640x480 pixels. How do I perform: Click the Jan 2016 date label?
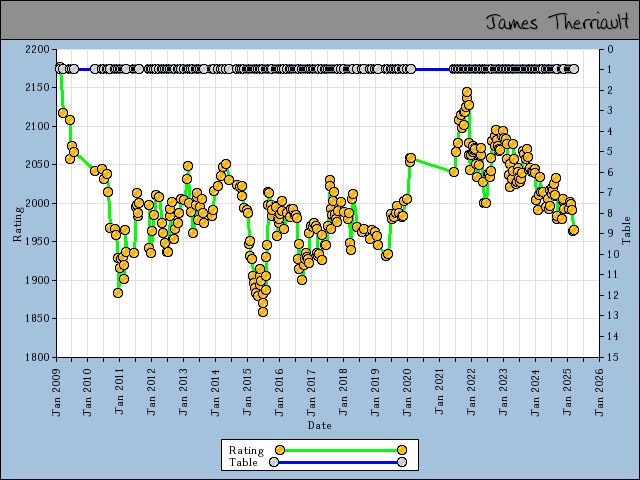coord(279,393)
